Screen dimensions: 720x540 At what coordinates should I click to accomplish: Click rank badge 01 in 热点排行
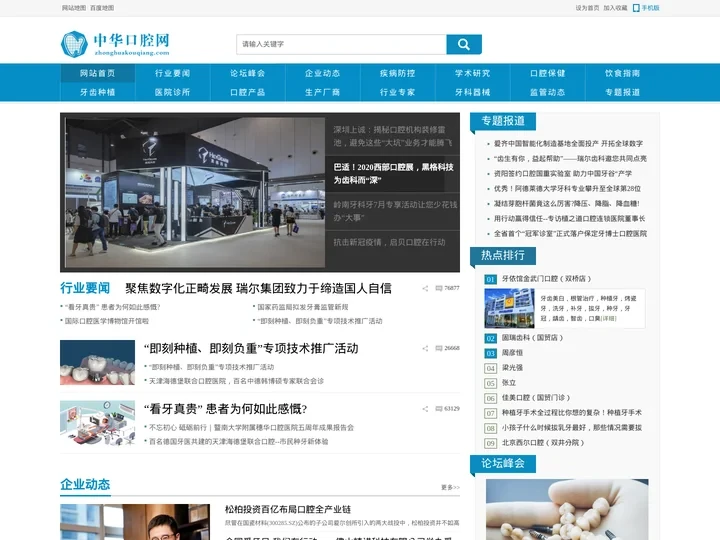coord(490,279)
